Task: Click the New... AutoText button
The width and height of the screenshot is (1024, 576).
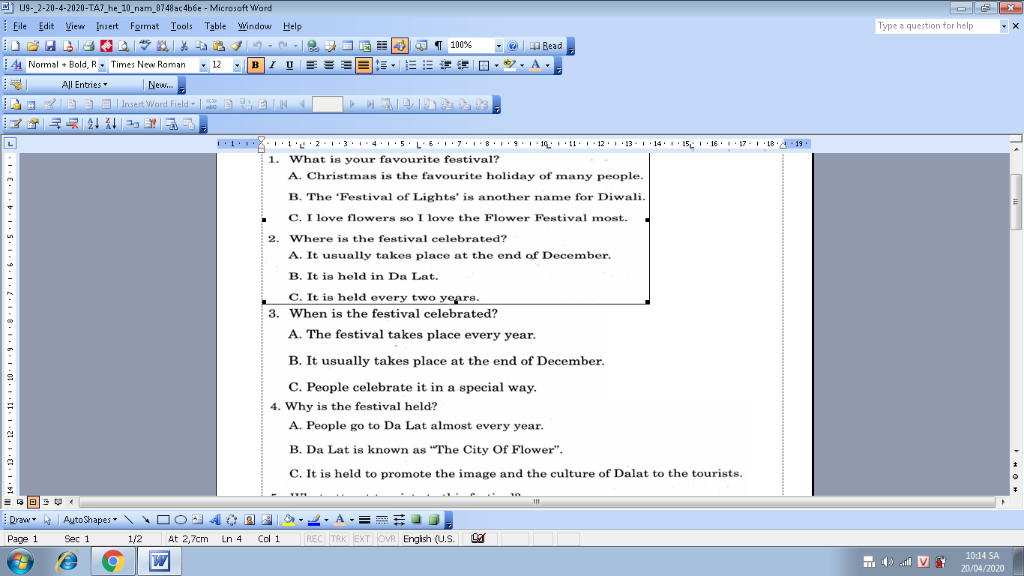Action: pos(160,85)
